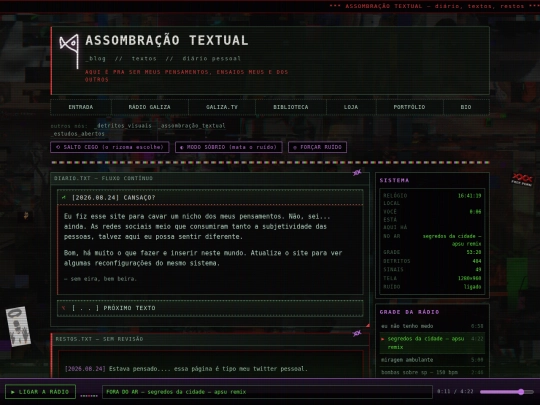Play track 'miragem ambulante'
The height and width of the screenshot is (405, 540).
[432, 360]
